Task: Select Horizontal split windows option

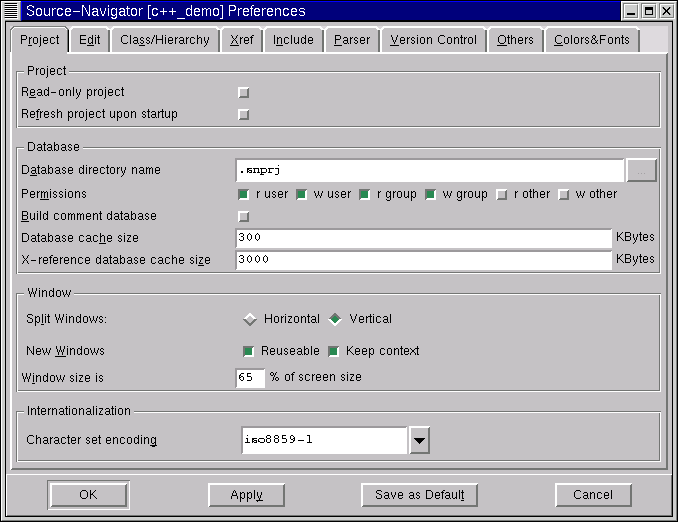Action: (x=250, y=319)
